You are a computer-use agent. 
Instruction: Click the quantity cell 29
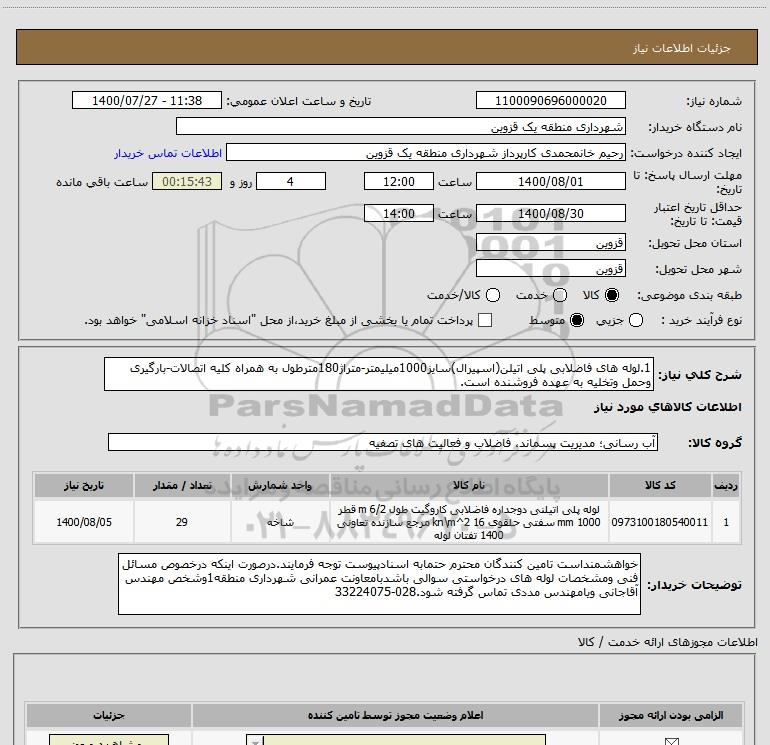(x=182, y=522)
